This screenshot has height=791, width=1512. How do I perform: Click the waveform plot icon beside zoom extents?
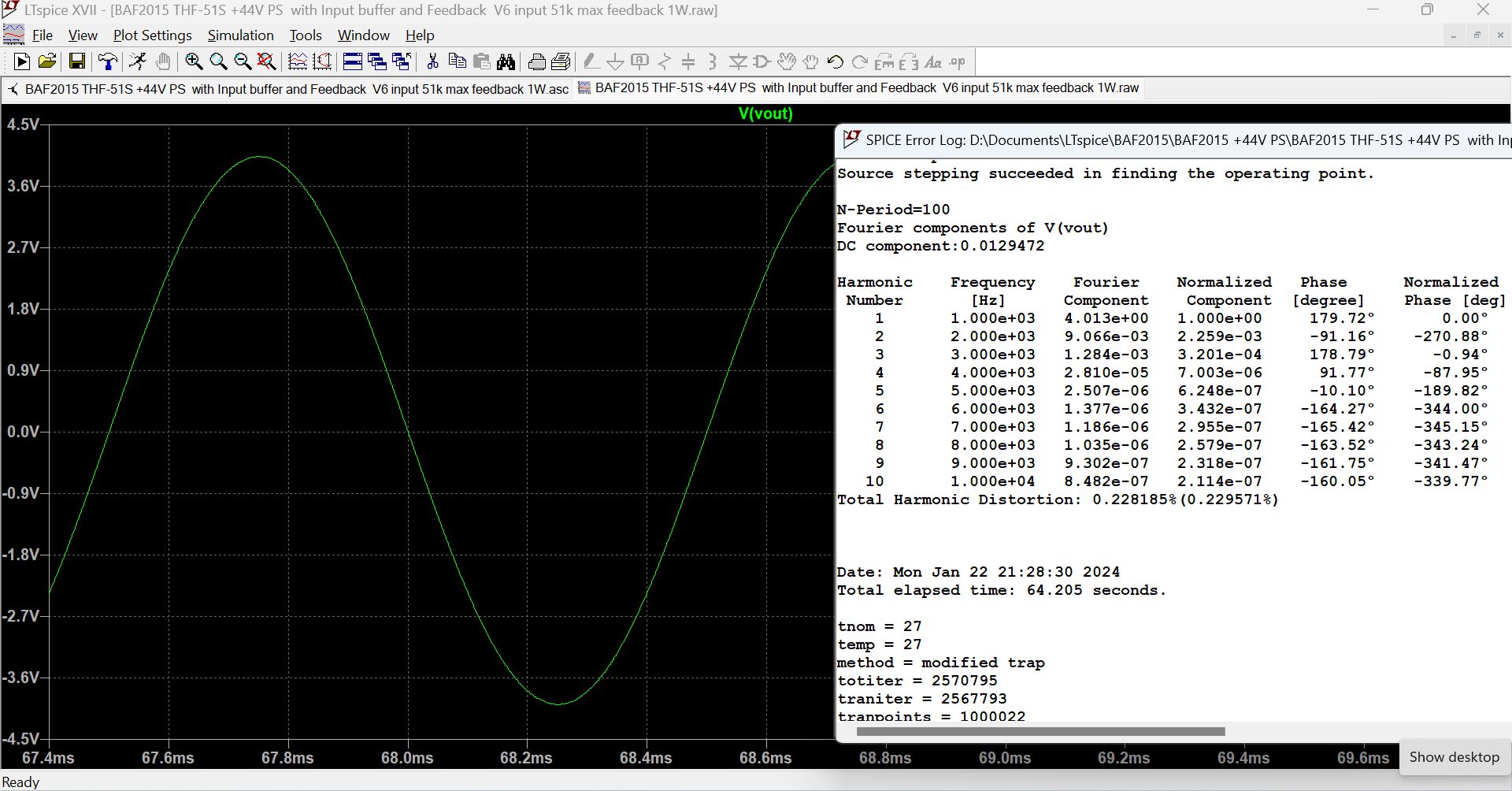[x=298, y=61]
